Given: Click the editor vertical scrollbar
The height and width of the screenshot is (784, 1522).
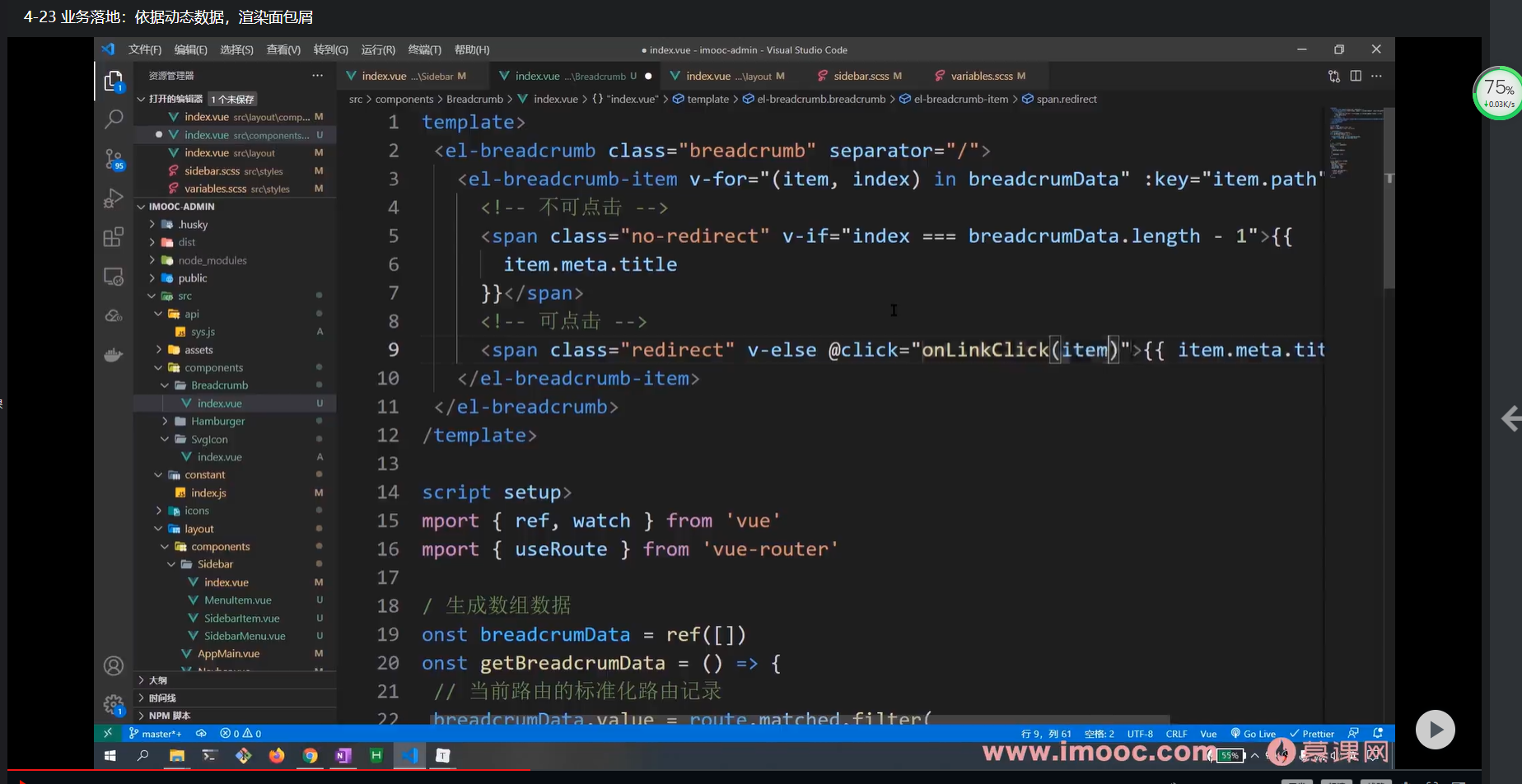Looking at the screenshot, I should [1389, 198].
